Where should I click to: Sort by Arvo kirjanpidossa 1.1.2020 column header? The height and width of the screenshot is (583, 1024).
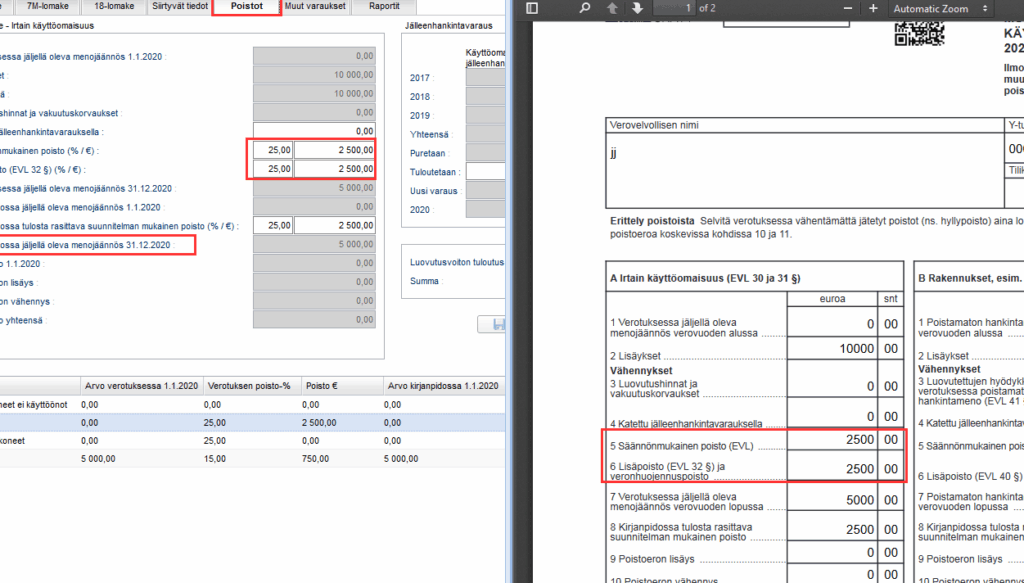click(443, 386)
